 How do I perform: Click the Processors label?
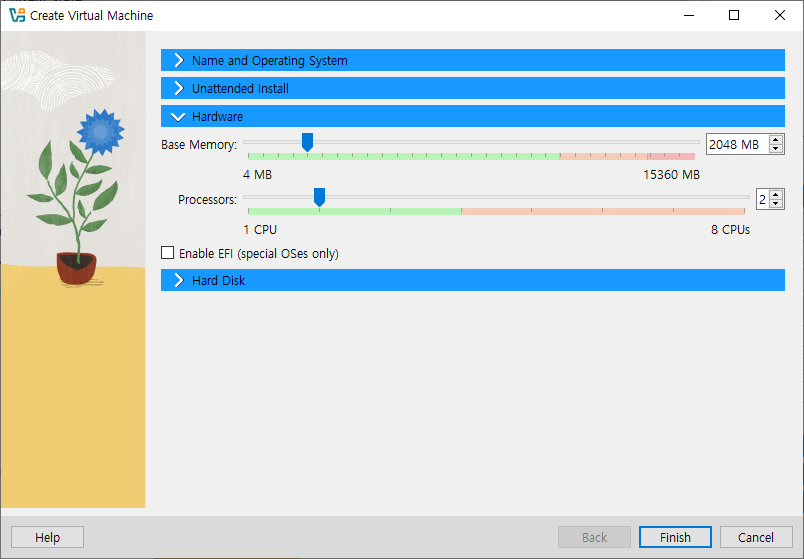tap(208, 199)
